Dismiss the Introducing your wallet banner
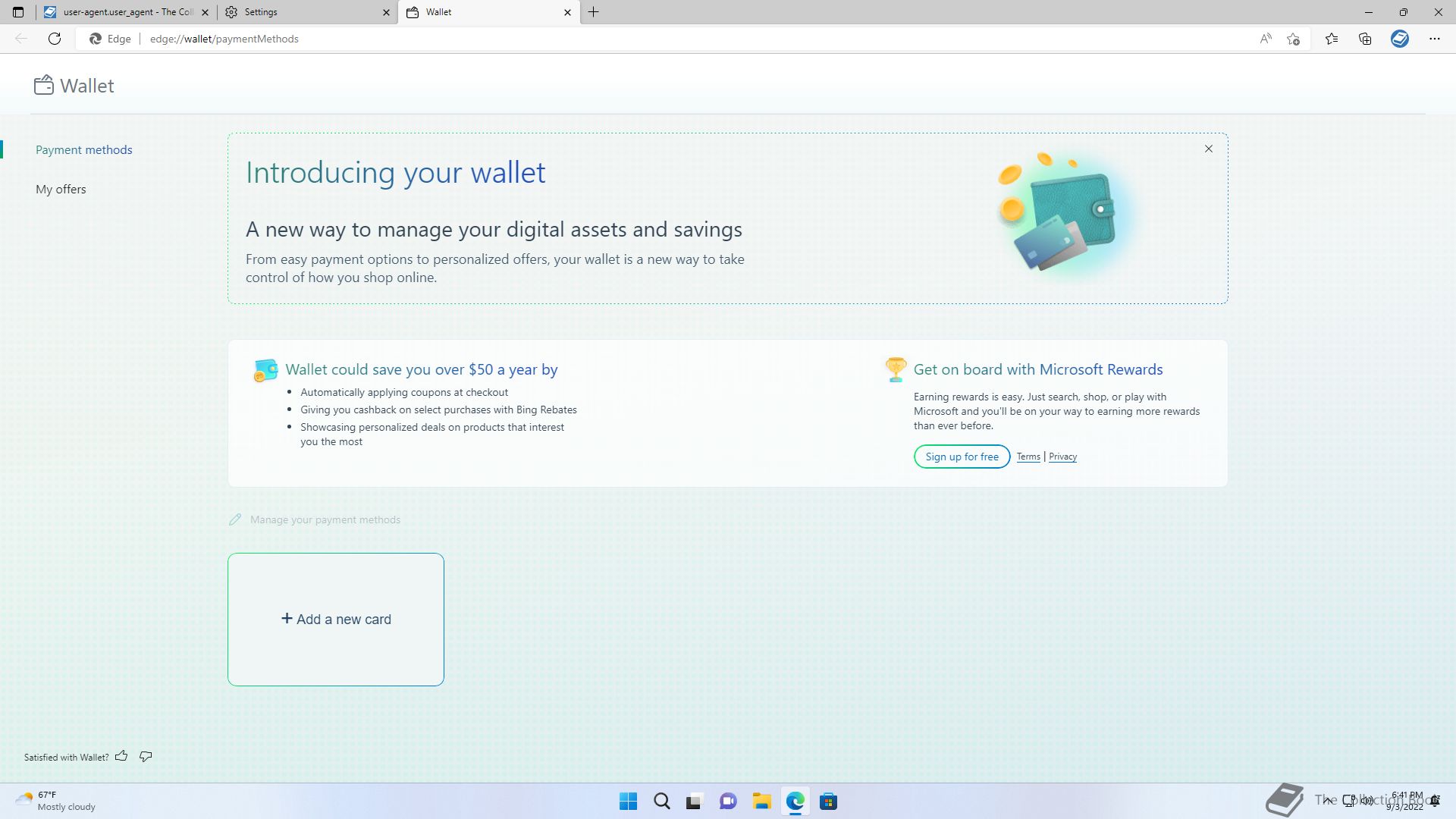The image size is (1456, 819). point(1209,149)
